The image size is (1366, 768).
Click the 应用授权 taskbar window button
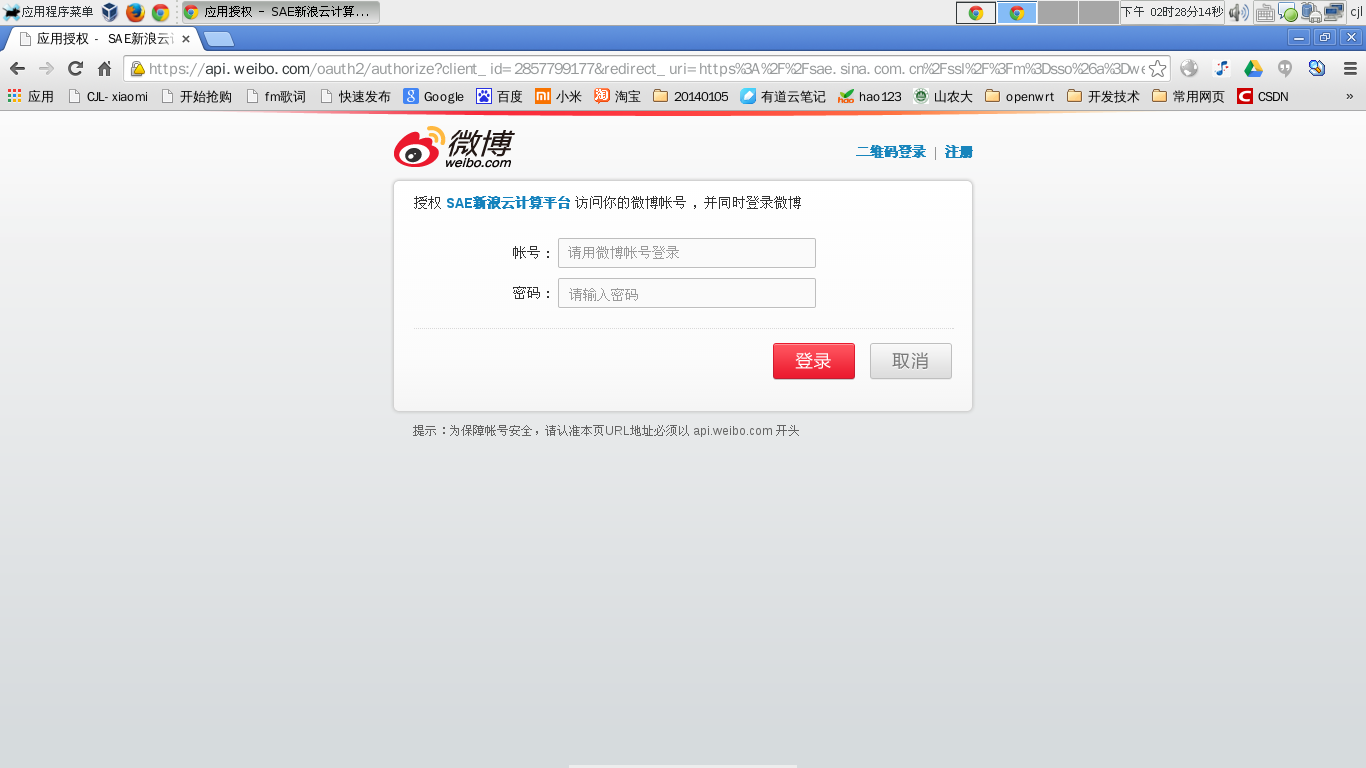pyautogui.click(x=280, y=12)
